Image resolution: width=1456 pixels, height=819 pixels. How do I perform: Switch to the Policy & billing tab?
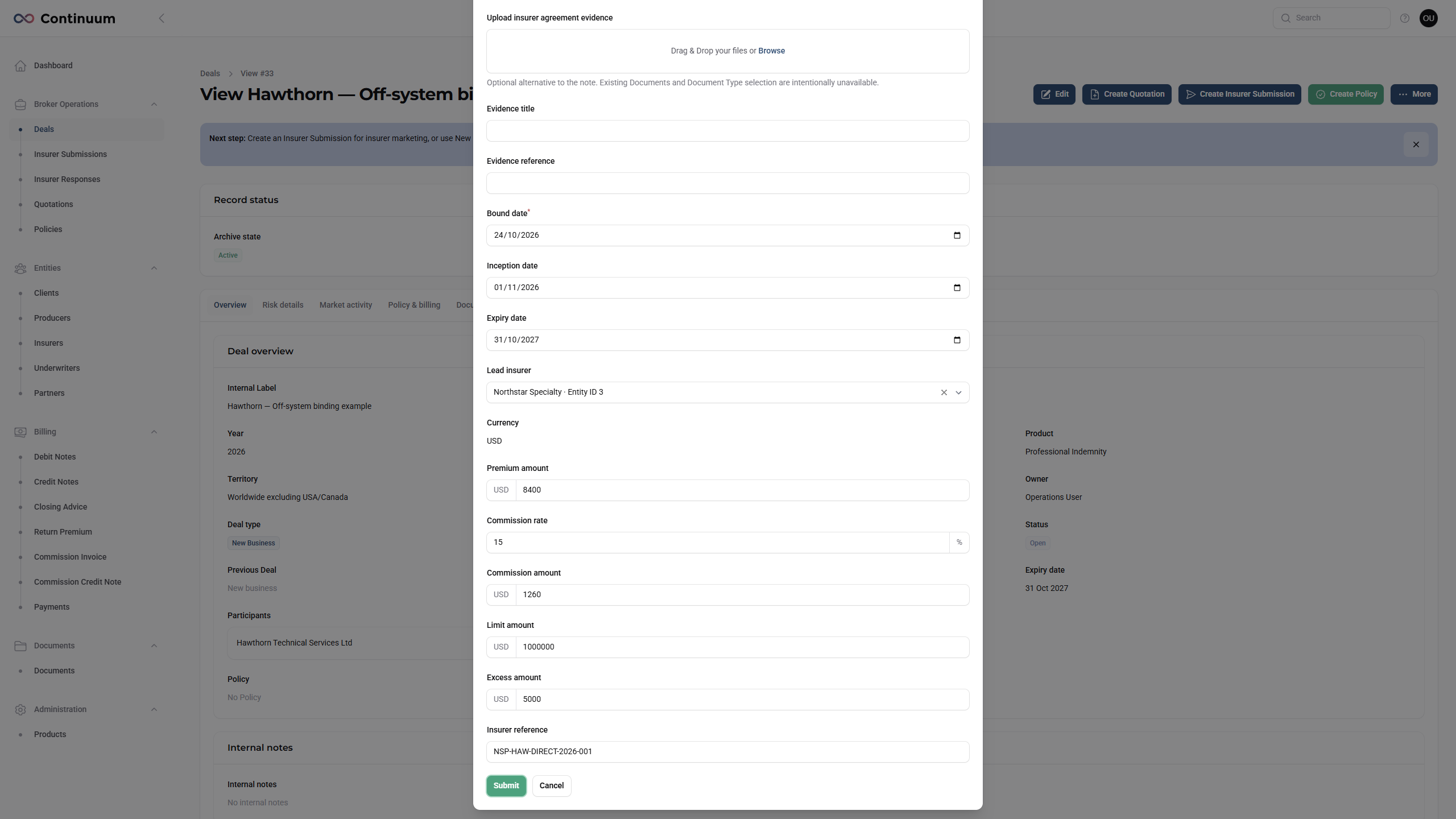414,305
